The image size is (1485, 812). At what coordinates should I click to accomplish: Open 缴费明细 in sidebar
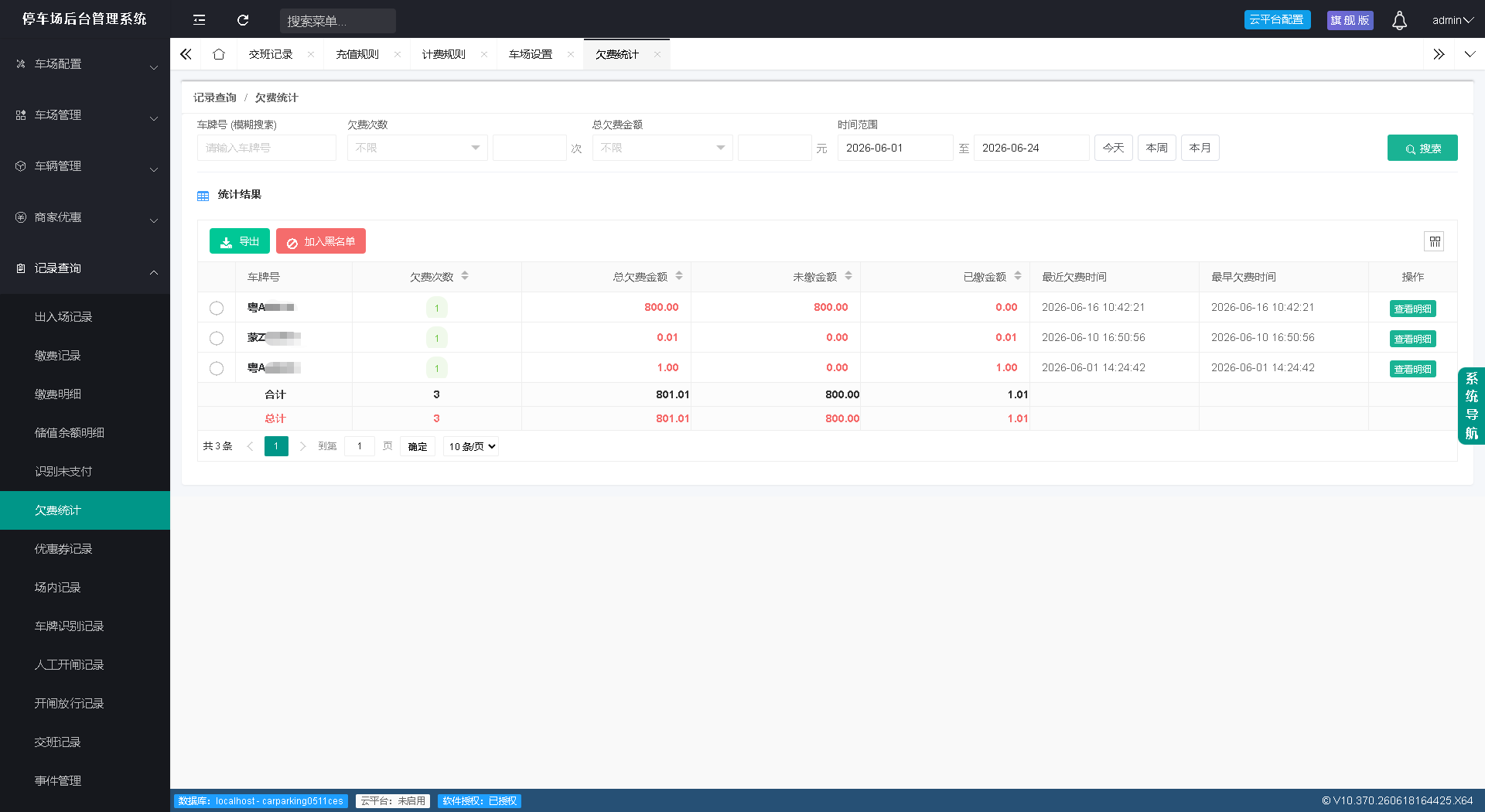tap(85, 394)
